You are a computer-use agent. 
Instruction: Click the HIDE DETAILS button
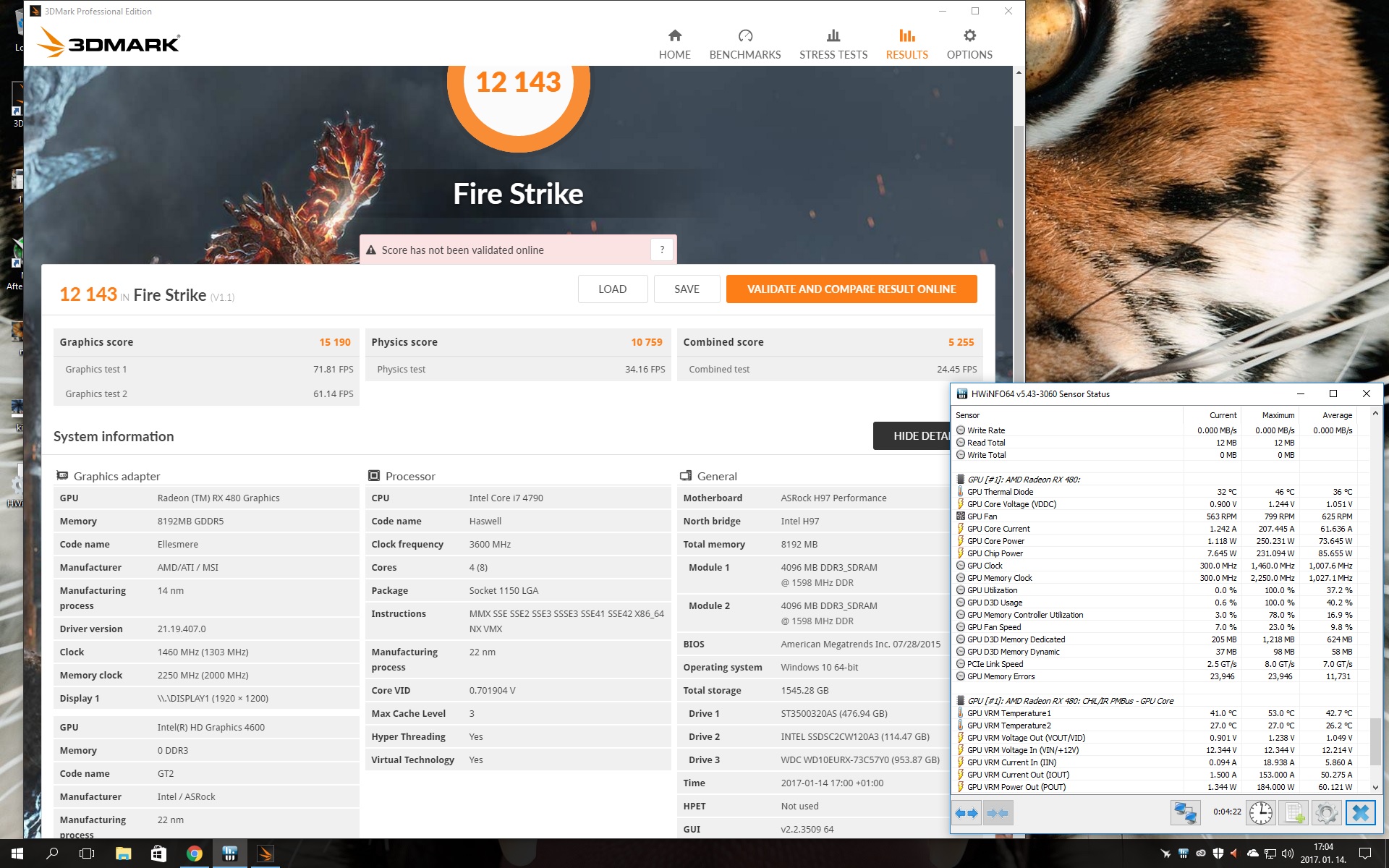912,435
